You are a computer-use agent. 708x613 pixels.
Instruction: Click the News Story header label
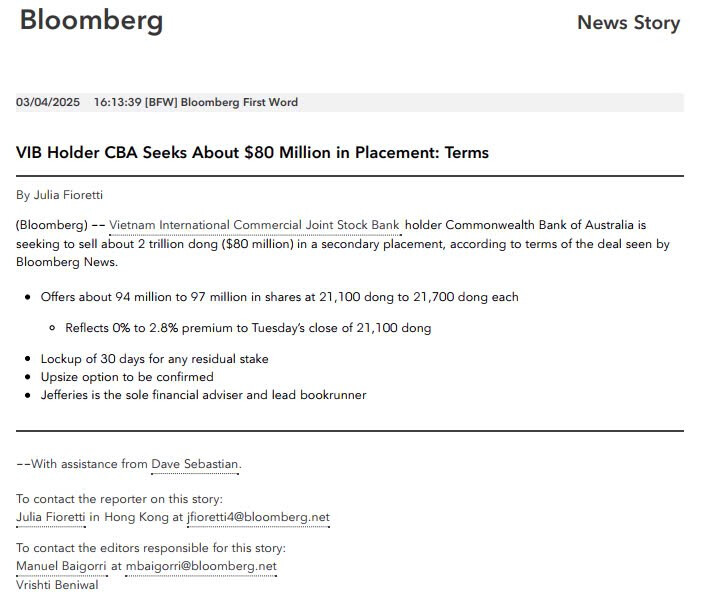pos(628,23)
